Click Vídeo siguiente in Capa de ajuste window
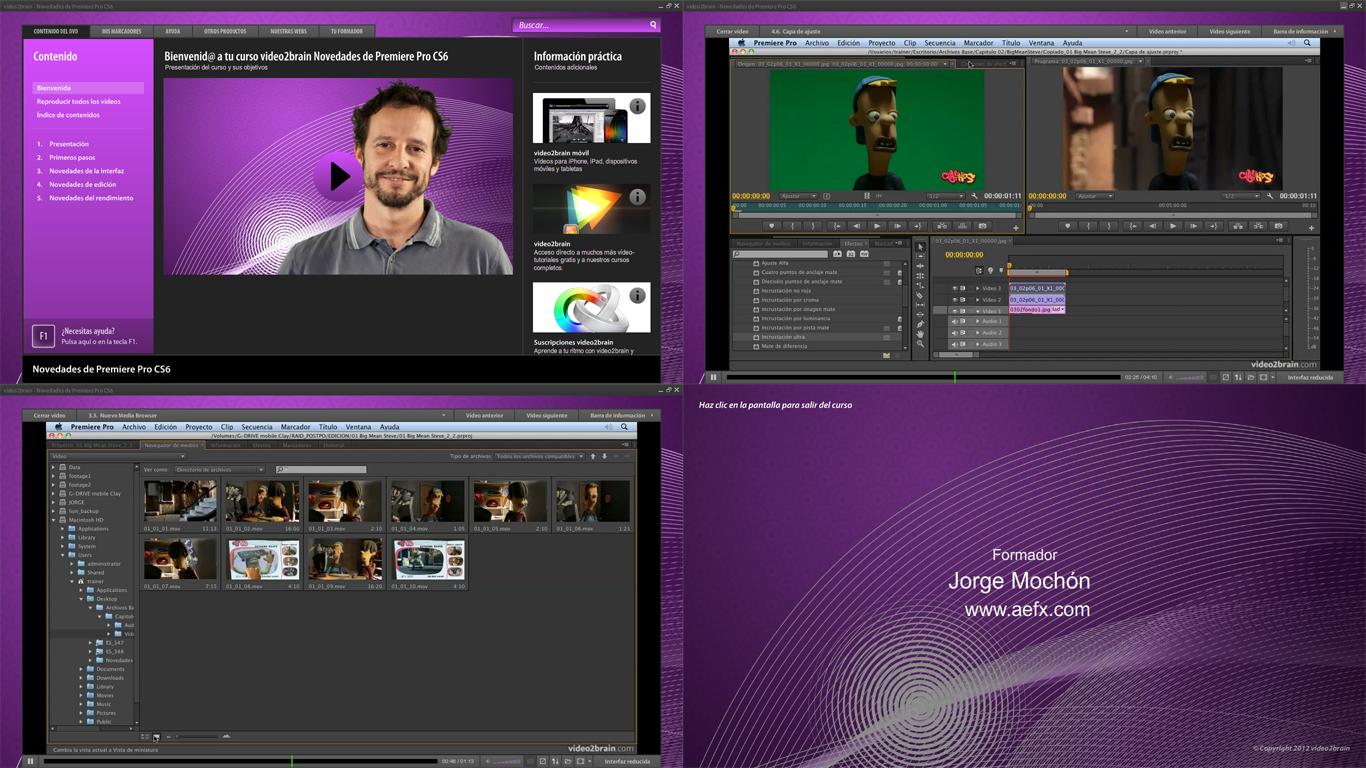1366x768 pixels. pyautogui.click(x=1230, y=31)
